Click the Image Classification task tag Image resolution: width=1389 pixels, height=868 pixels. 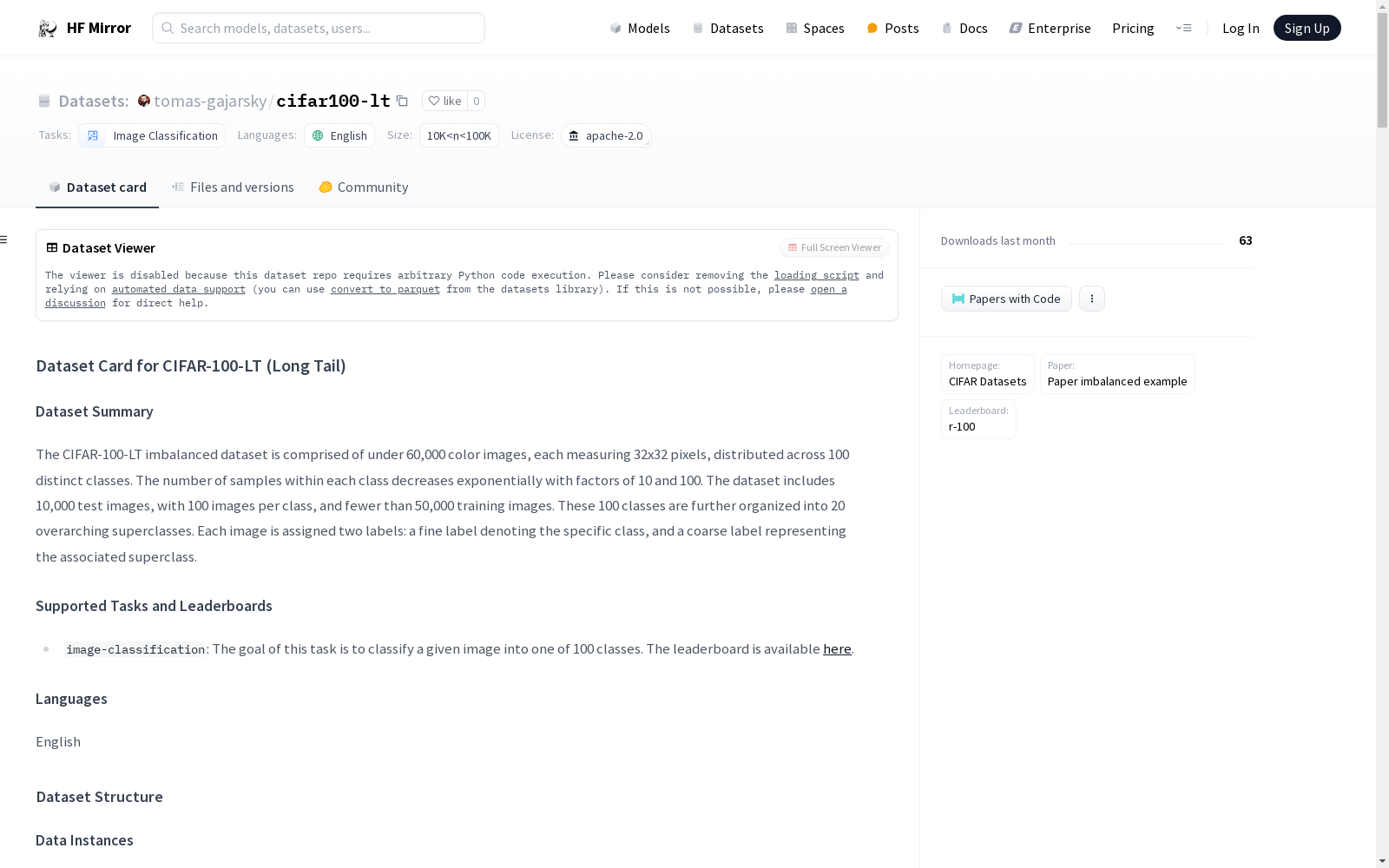[152, 135]
